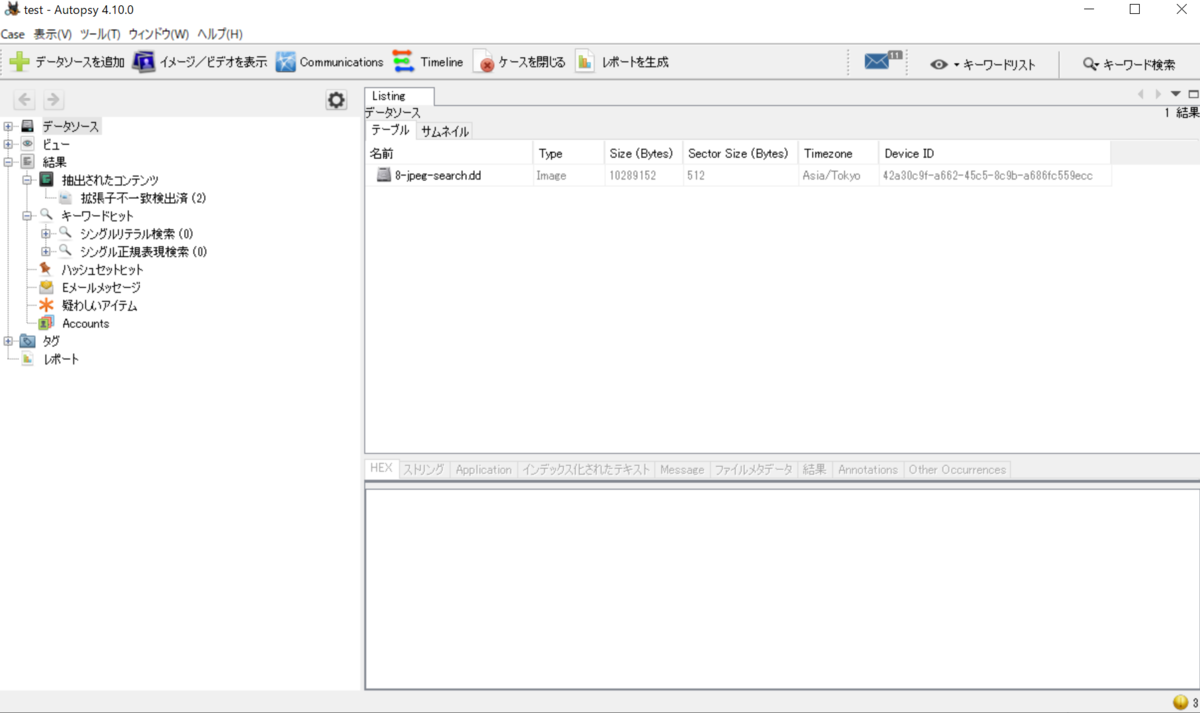The image size is (1200, 713).
Task: Select the Listing tab
Action: tap(399, 96)
